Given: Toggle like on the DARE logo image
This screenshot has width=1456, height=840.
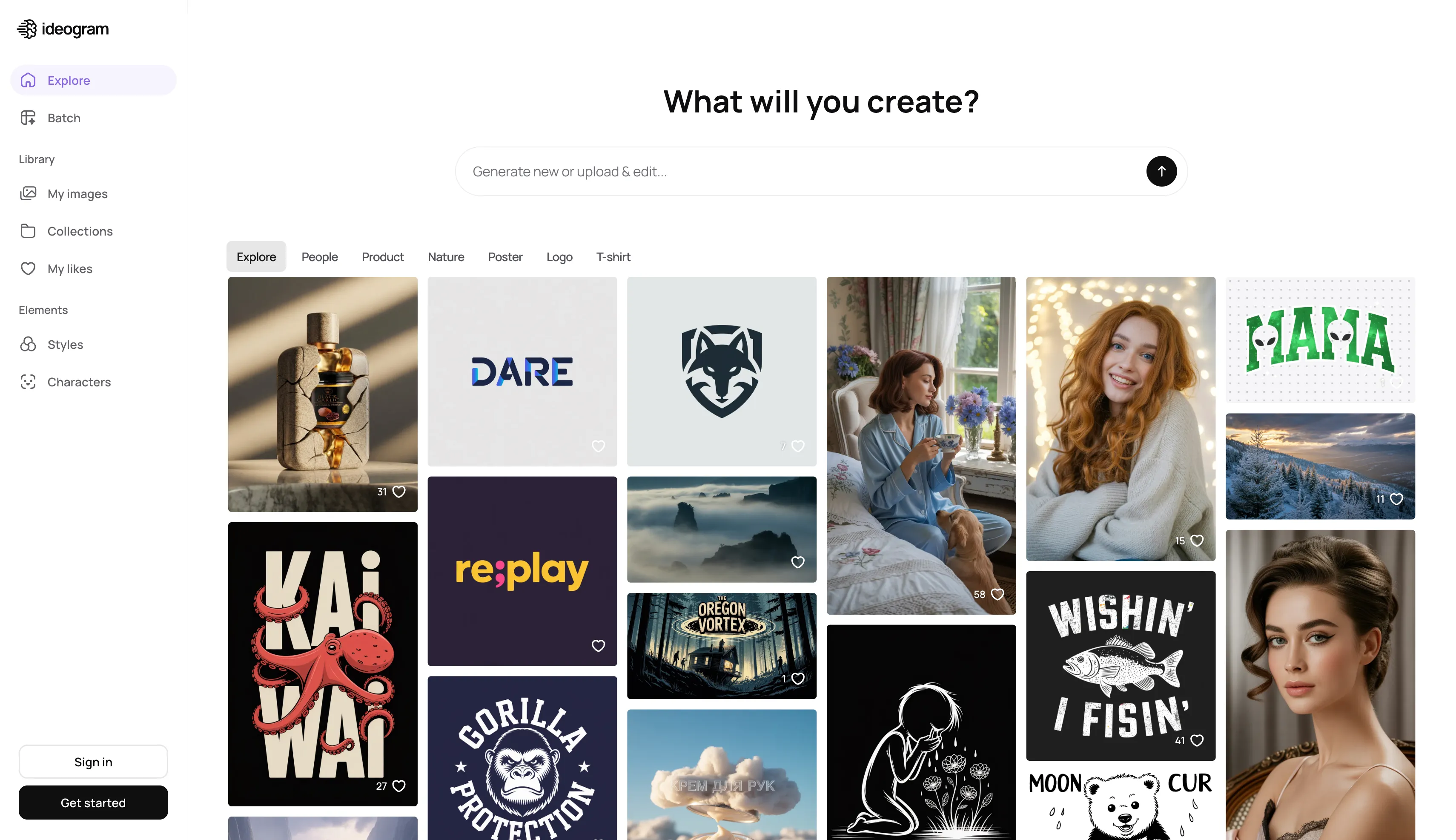Looking at the screenshot, I should point(598,446).
